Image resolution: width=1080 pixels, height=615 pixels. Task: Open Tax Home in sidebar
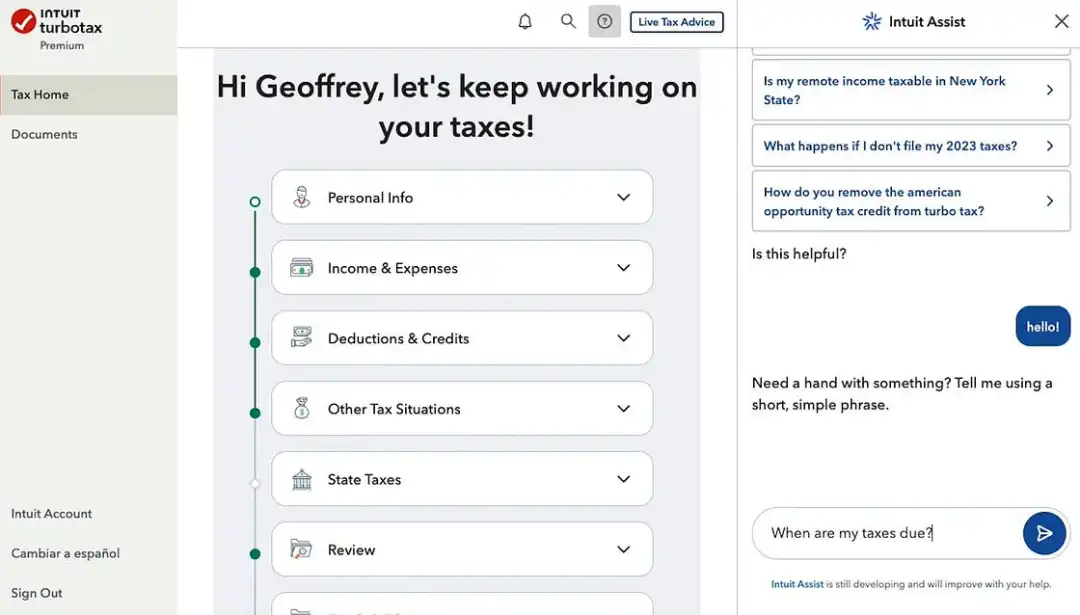(x=40, y=95)
